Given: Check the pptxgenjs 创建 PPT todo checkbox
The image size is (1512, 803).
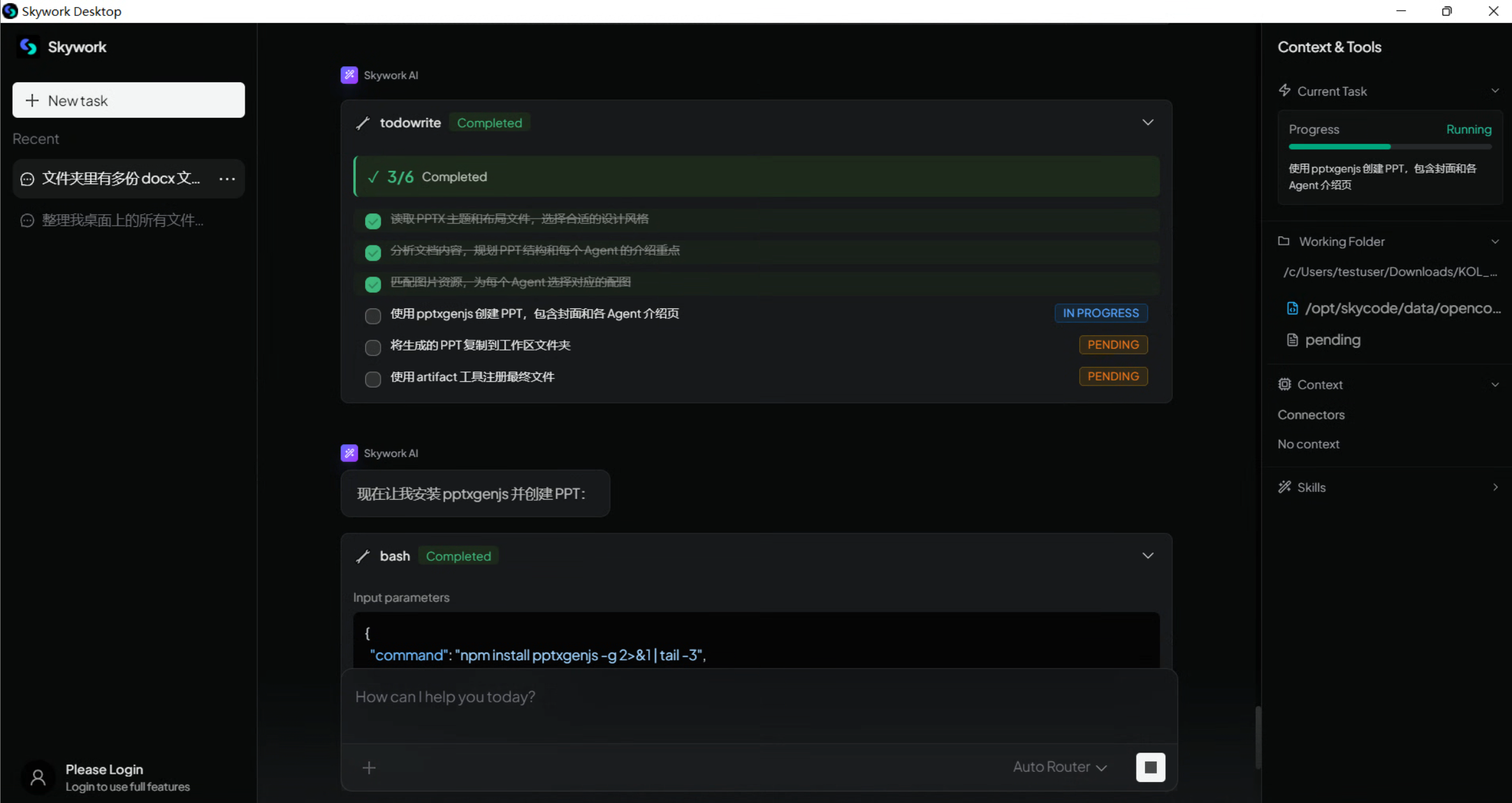Looking at the screenshot, I should tap(373, 315).
